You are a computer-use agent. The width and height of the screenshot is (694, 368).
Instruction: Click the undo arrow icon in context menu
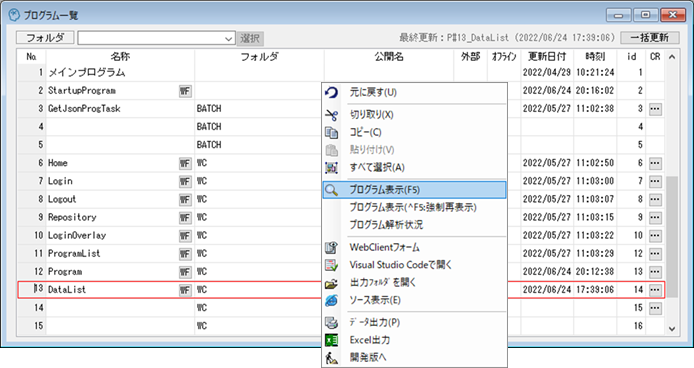point(332,93)
